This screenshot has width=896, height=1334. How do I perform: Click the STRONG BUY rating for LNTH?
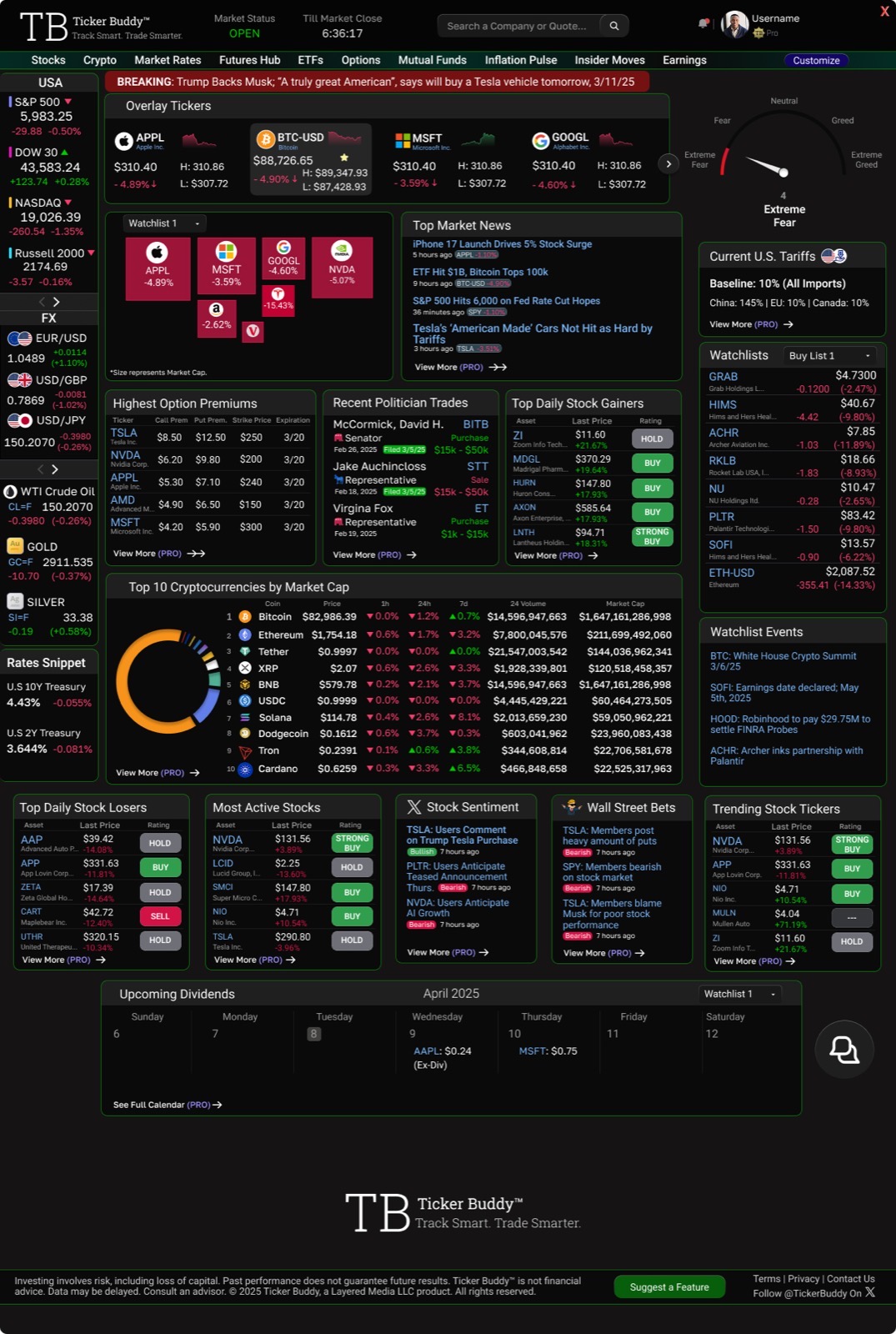652,536
